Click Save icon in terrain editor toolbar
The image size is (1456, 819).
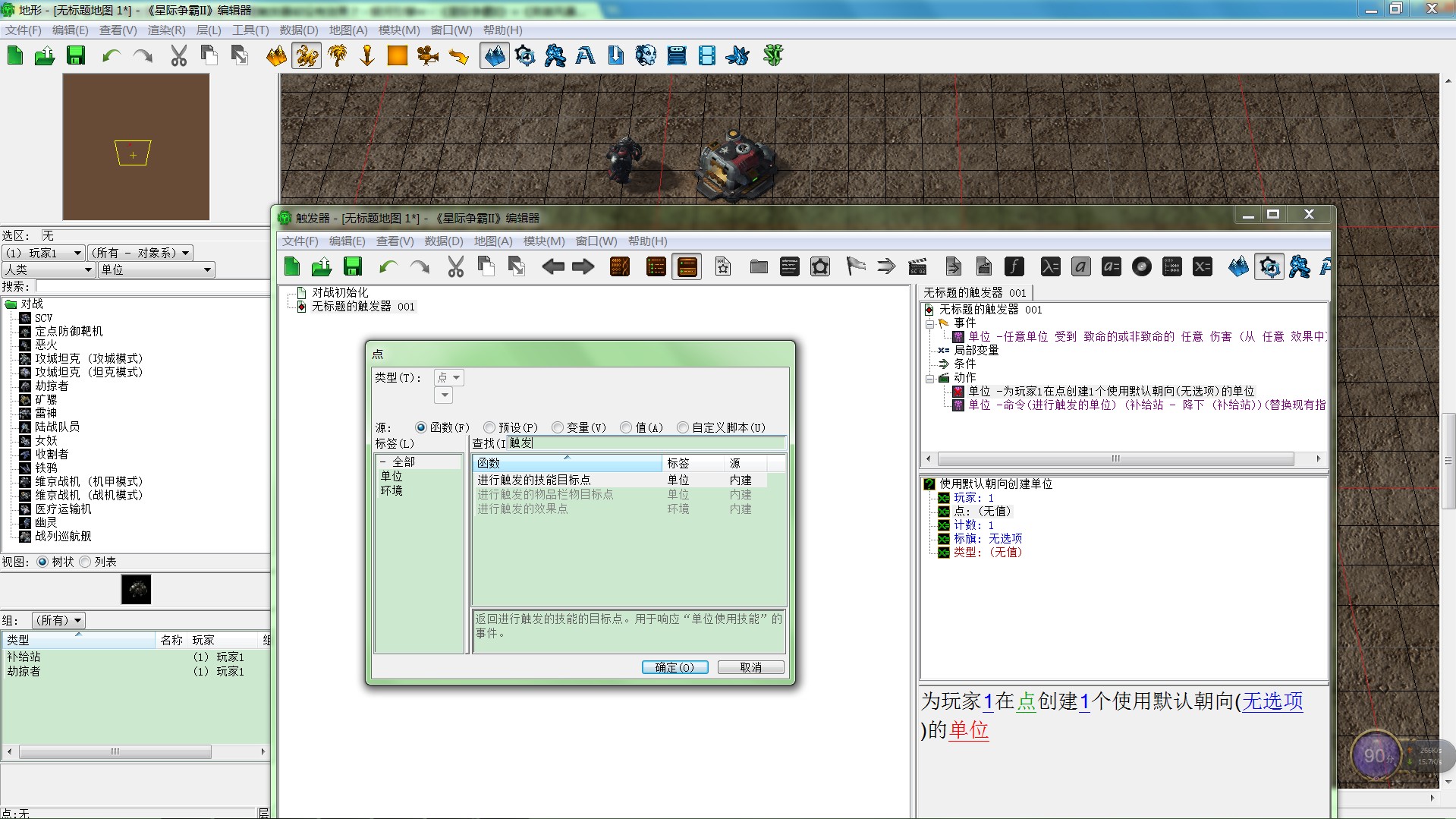click(76, 55)
